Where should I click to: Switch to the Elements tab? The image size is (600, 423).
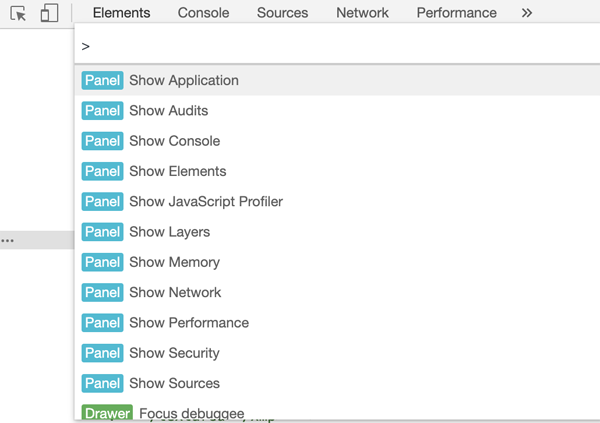tap(121, 13)
